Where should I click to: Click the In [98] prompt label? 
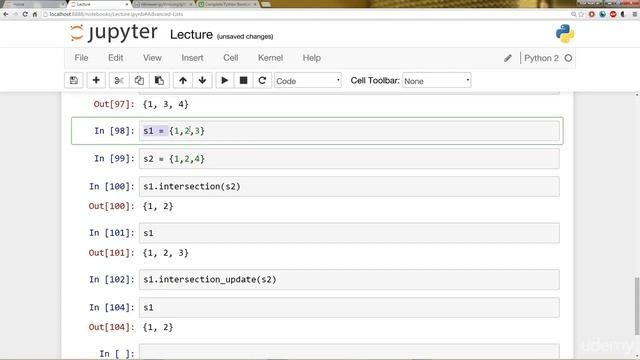click(114, 131)
